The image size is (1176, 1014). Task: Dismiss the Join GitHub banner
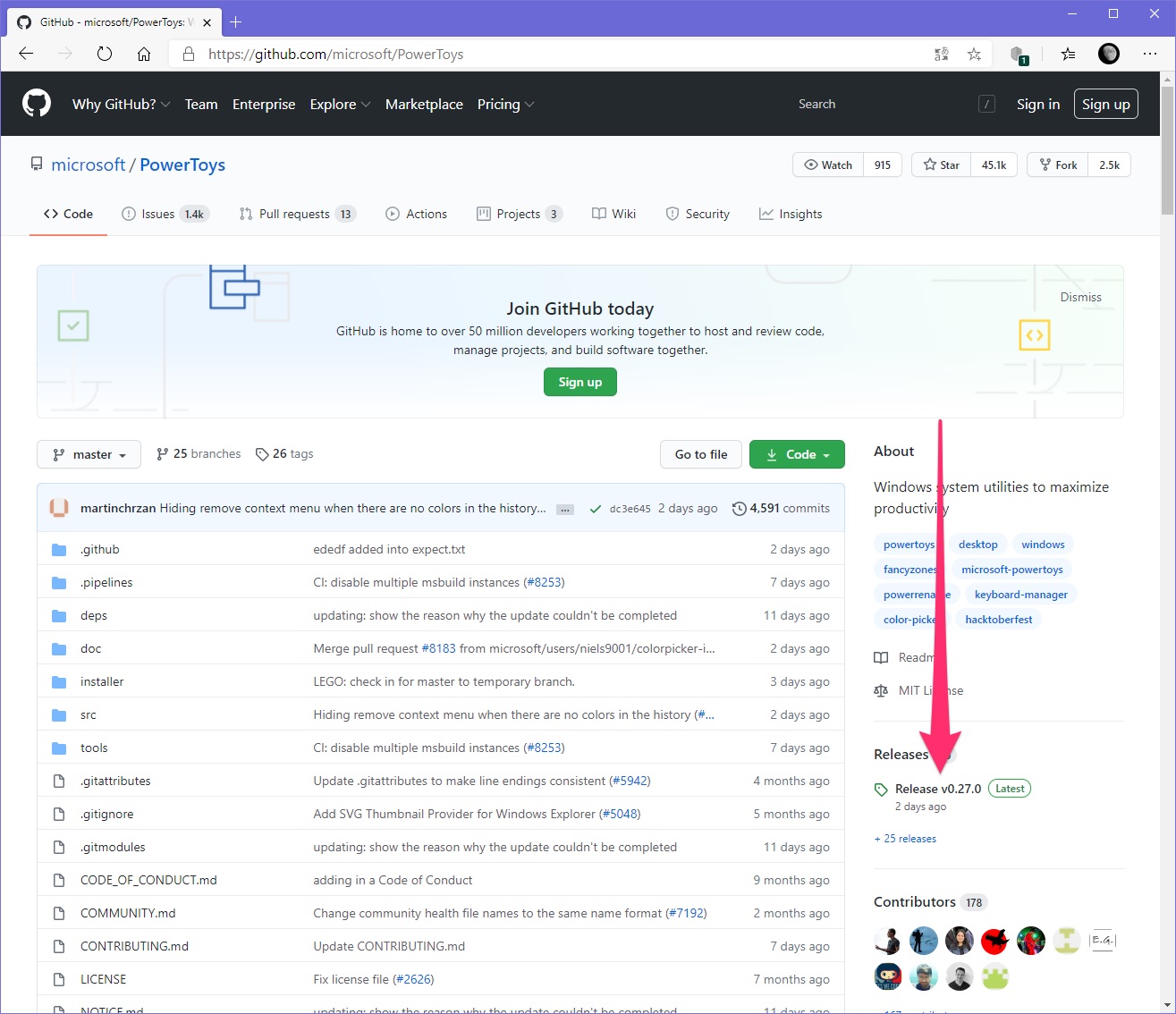(x=1080, y=297)
